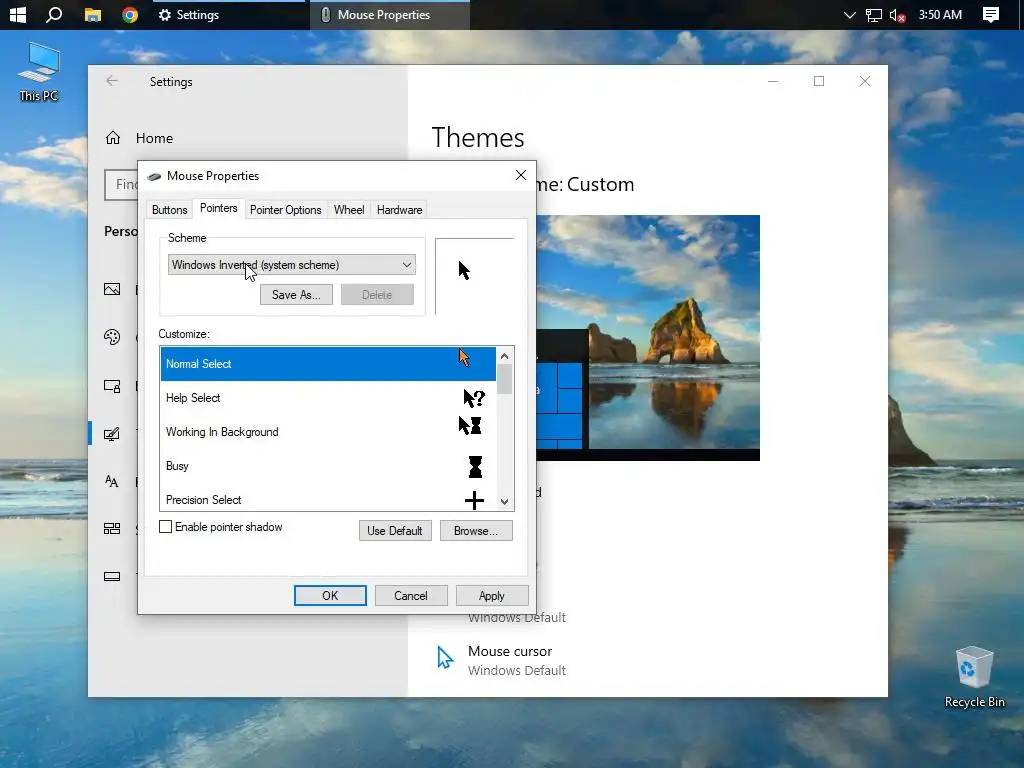The width and height of the screenshot is (1024, 768).
Task: Click the Help Select cursor icon
Action: coord(474,398)
